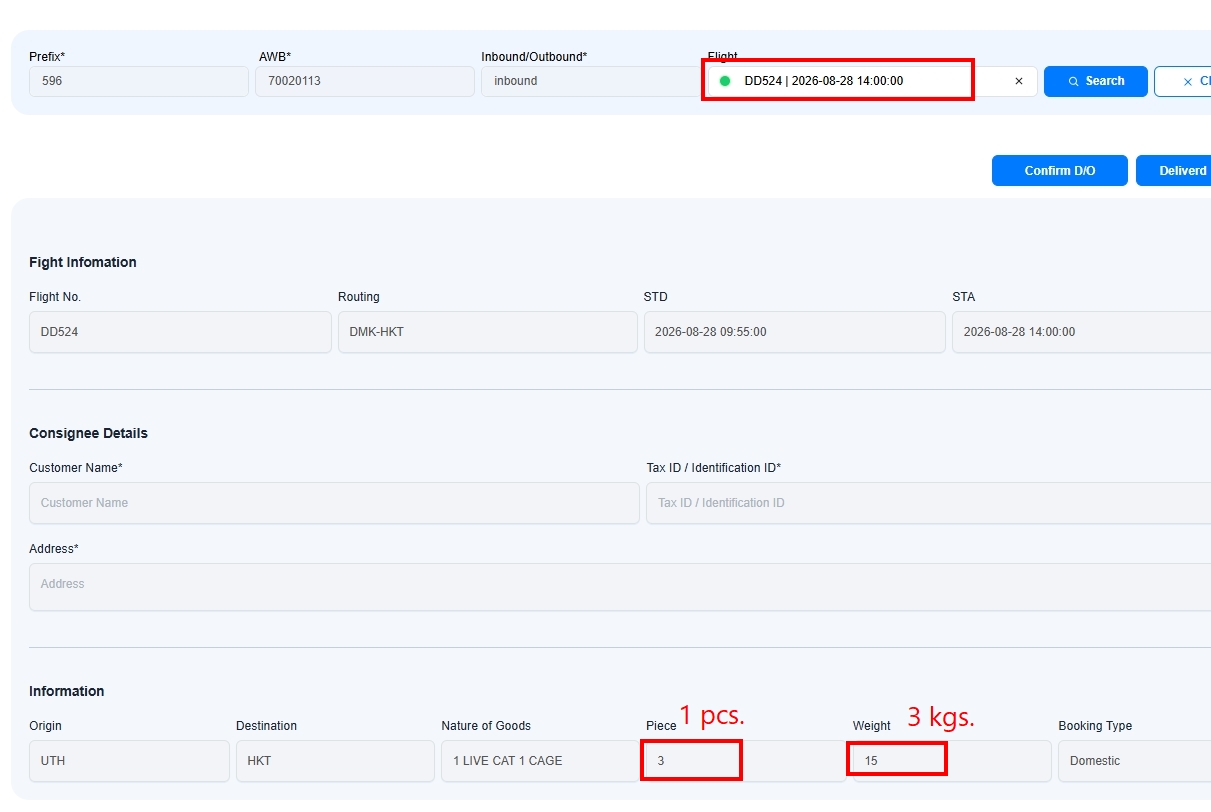Click the green status dot beside DD524
Screen dimensions: 1211x812
pos(725,81)
